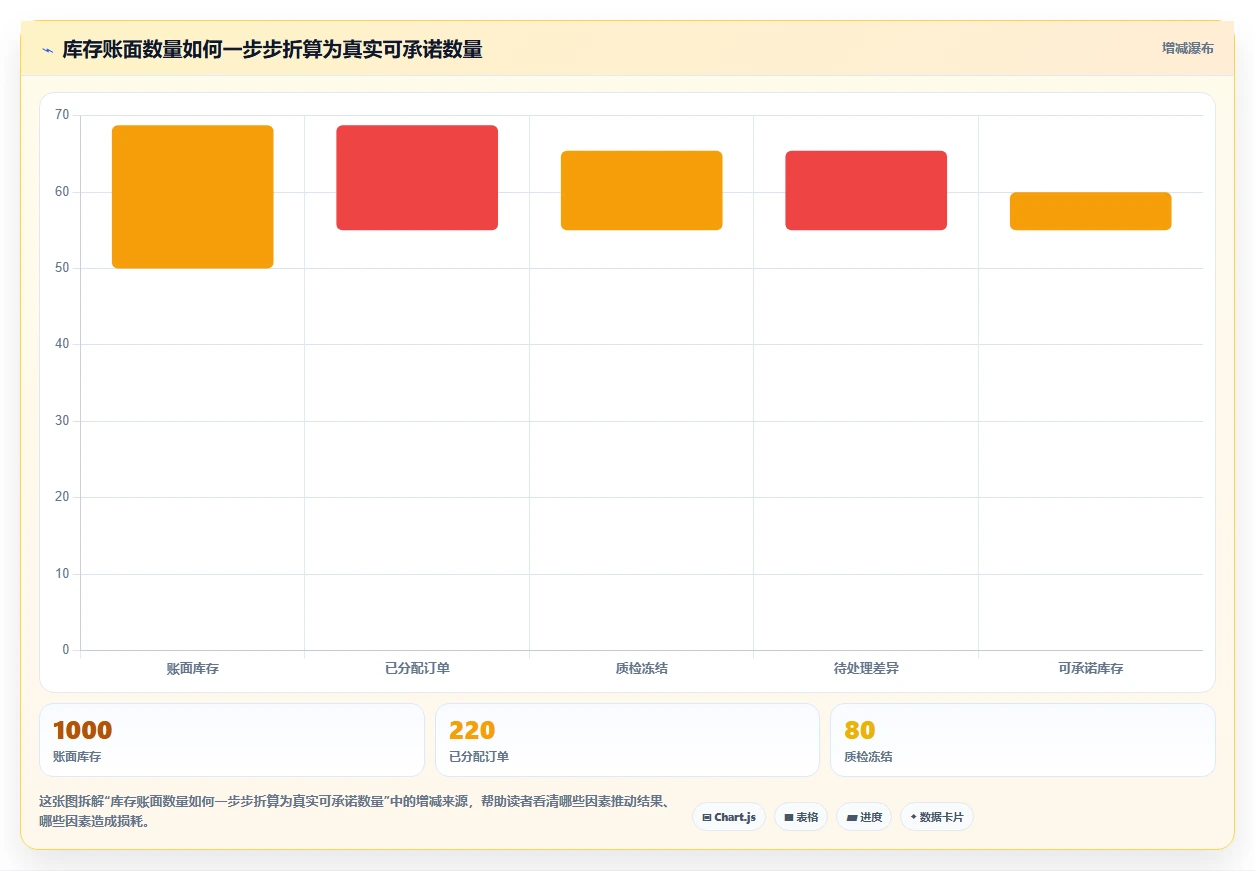Click the Chart.js tag chip
The height and width of the screenshot is (871, 1255).
pyautogui.click(x=729, y=817)
